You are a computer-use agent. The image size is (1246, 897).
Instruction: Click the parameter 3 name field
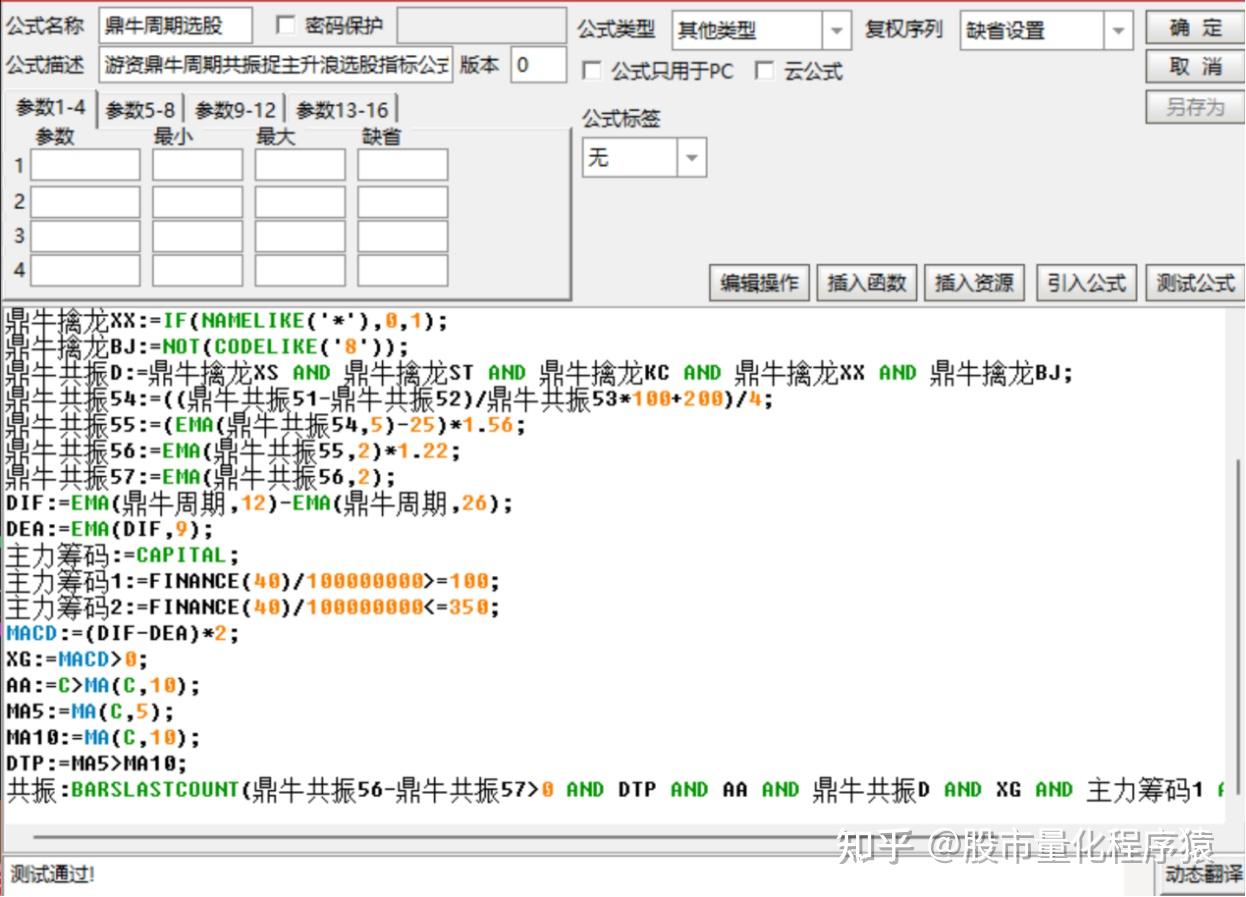click(85, 236)
